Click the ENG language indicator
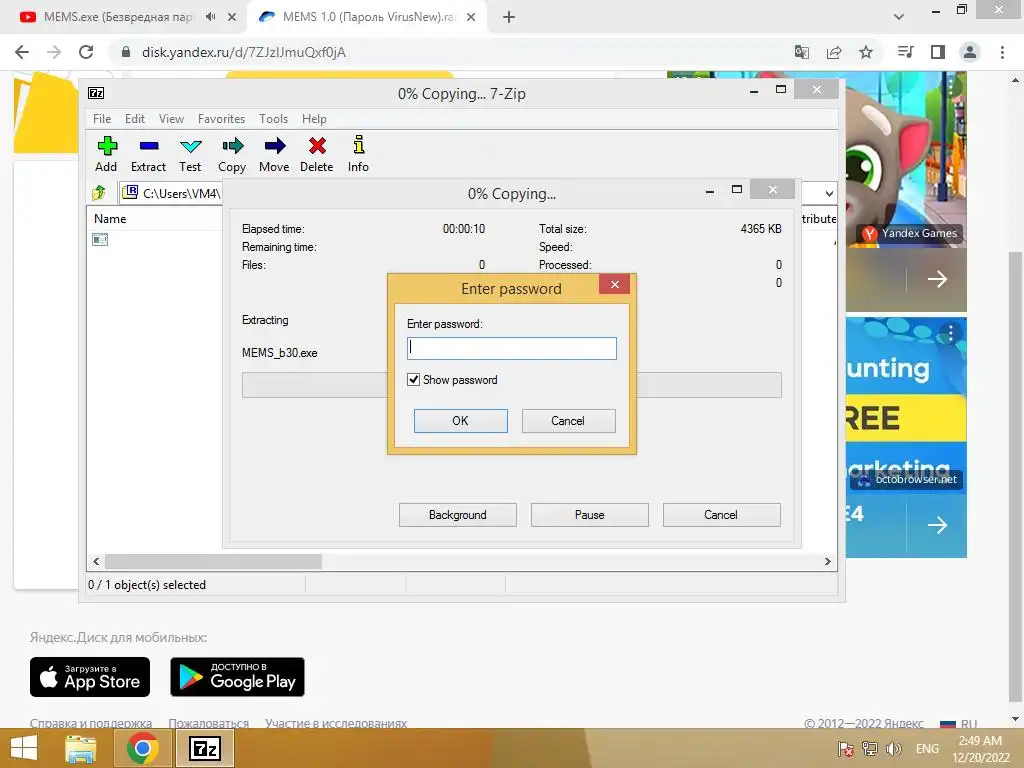Viewport: 1024px width, 768px height. (x=927, y=749)
